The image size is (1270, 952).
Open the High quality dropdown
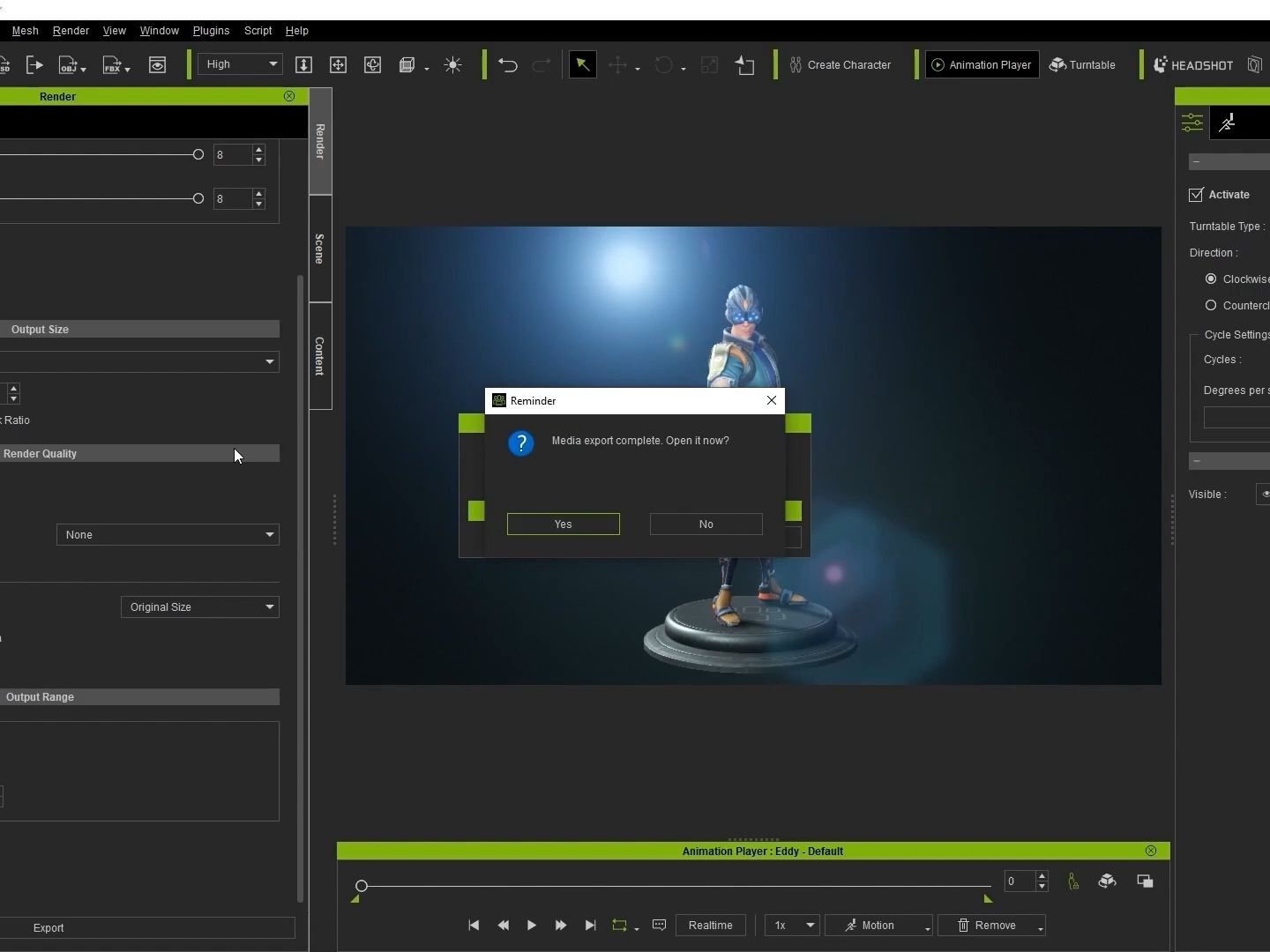(239, 64)
